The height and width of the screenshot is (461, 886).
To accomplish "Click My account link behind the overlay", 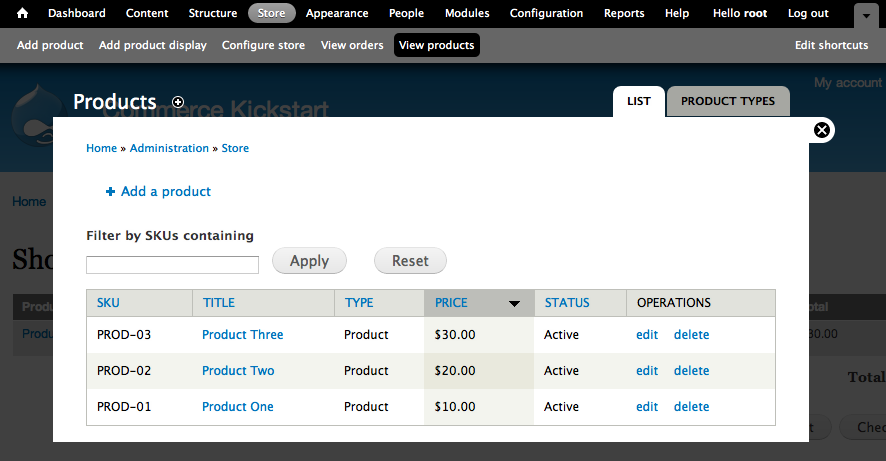I will [x=848, y=83].
